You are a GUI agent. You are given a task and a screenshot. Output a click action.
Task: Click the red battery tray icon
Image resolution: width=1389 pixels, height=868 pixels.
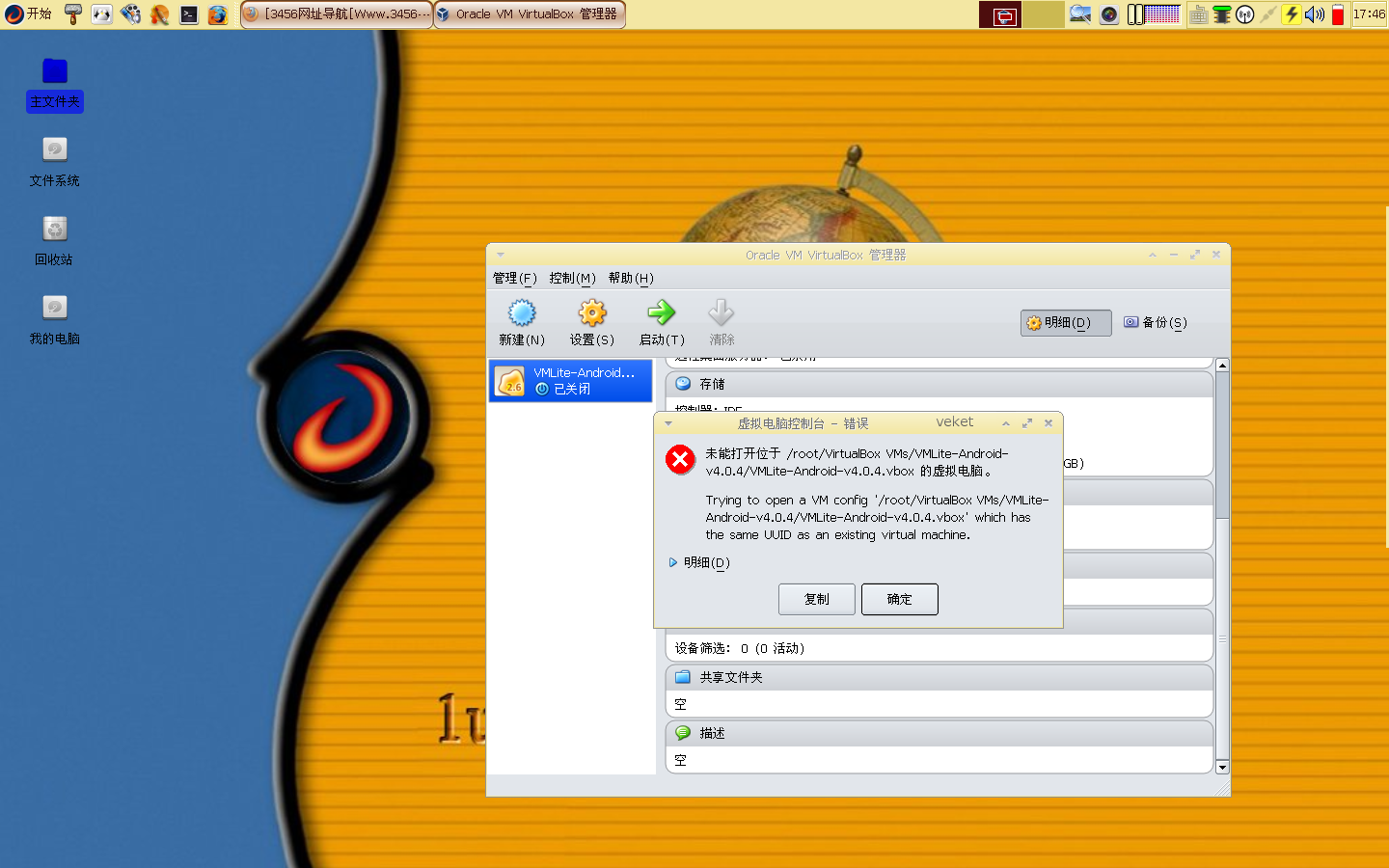tap(1338, 14)
